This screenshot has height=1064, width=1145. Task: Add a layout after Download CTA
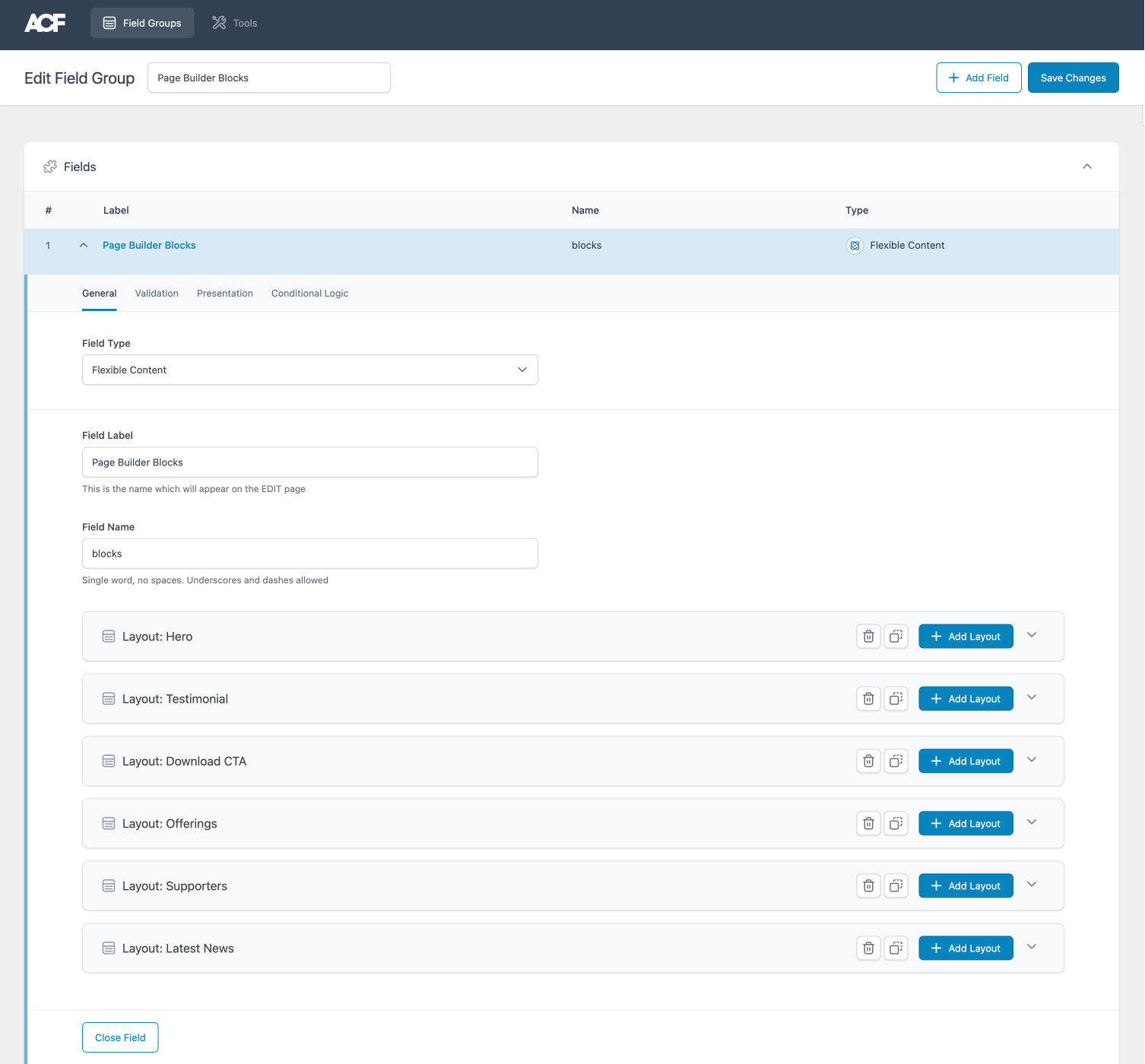[x=966, y=761]
